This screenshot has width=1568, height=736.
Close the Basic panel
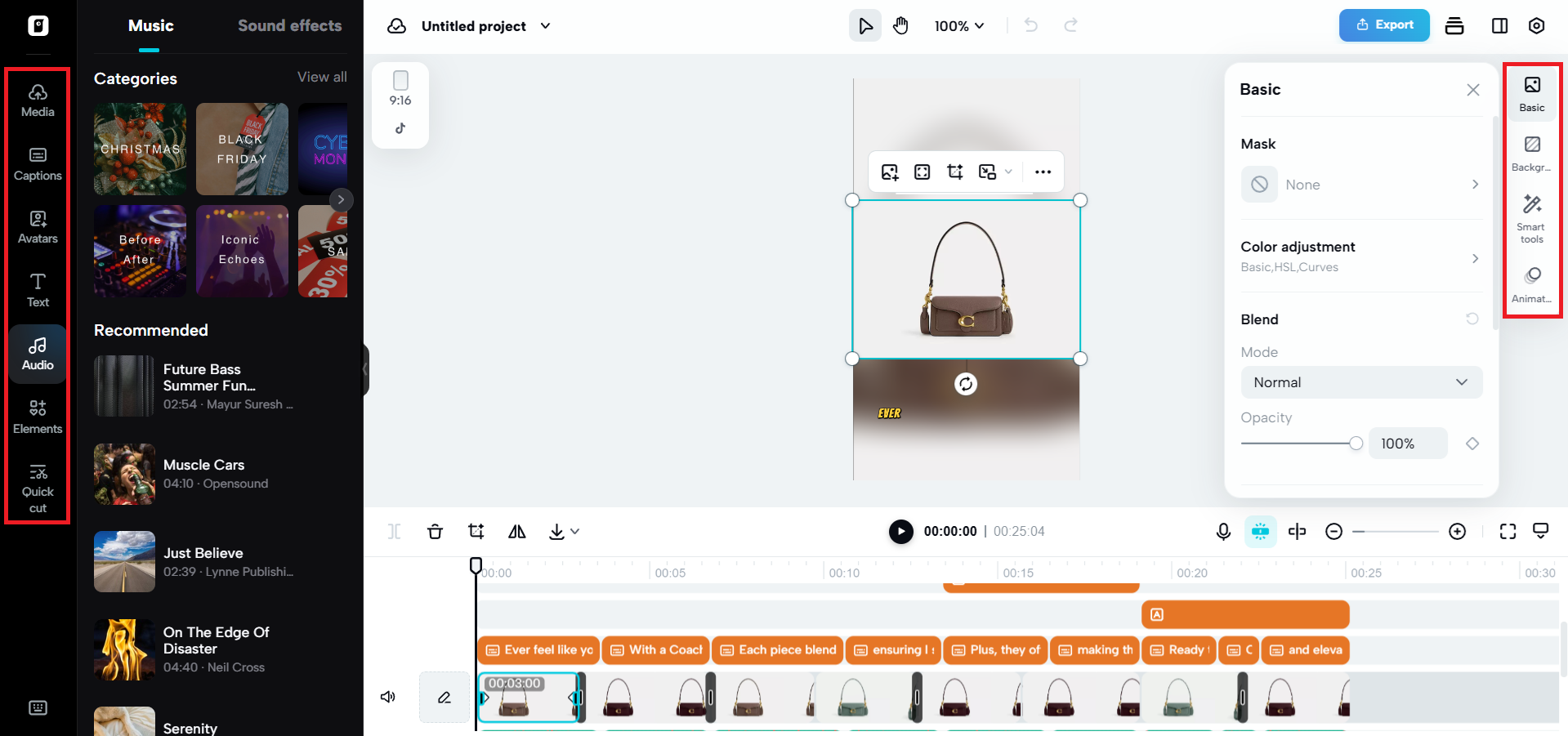tap(1472, 90)
